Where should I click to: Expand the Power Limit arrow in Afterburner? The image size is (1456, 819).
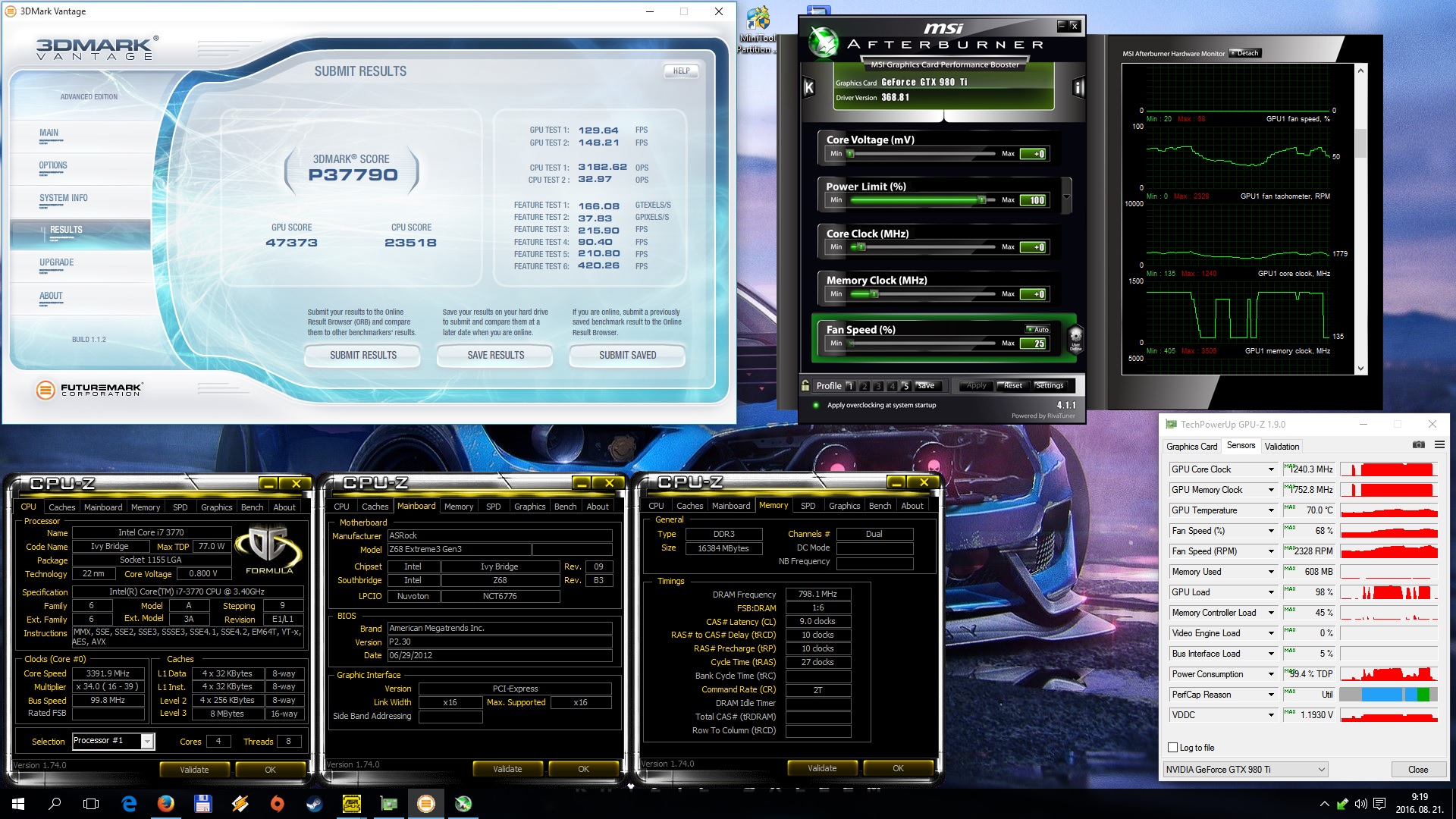(1066, 196)
